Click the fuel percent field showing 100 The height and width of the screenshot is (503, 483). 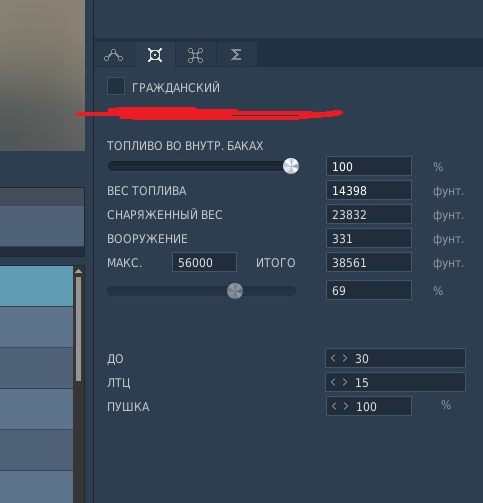click(369, 166)
